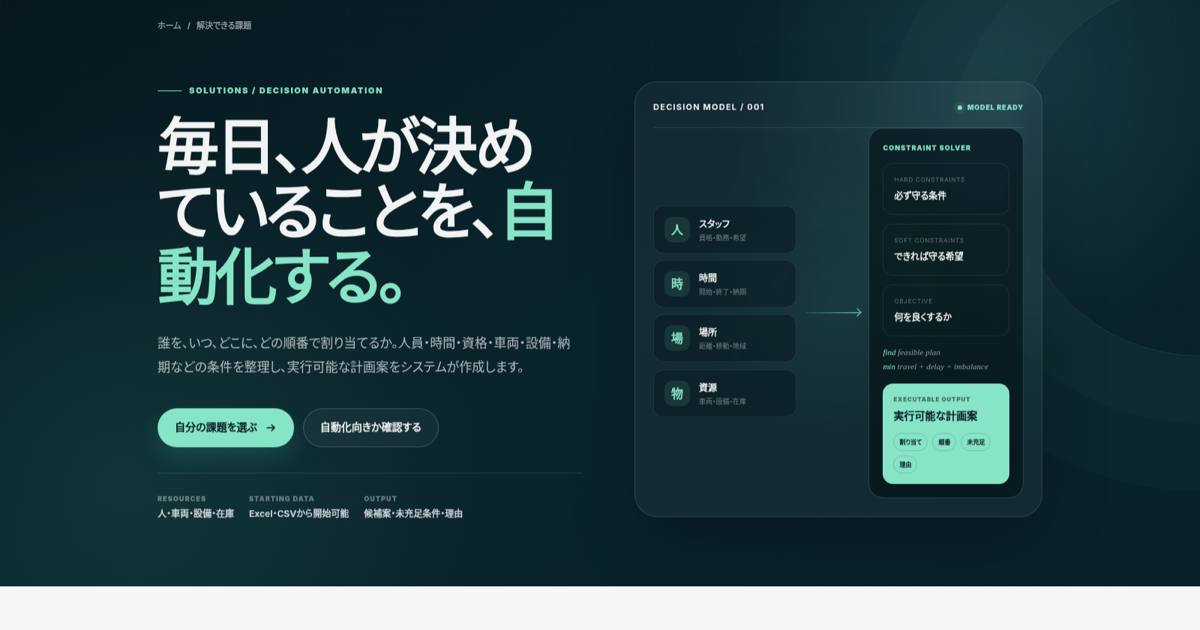Click the STARTING DATA label
Viewport: 1200px width, 630px height.
click(281, 498)
